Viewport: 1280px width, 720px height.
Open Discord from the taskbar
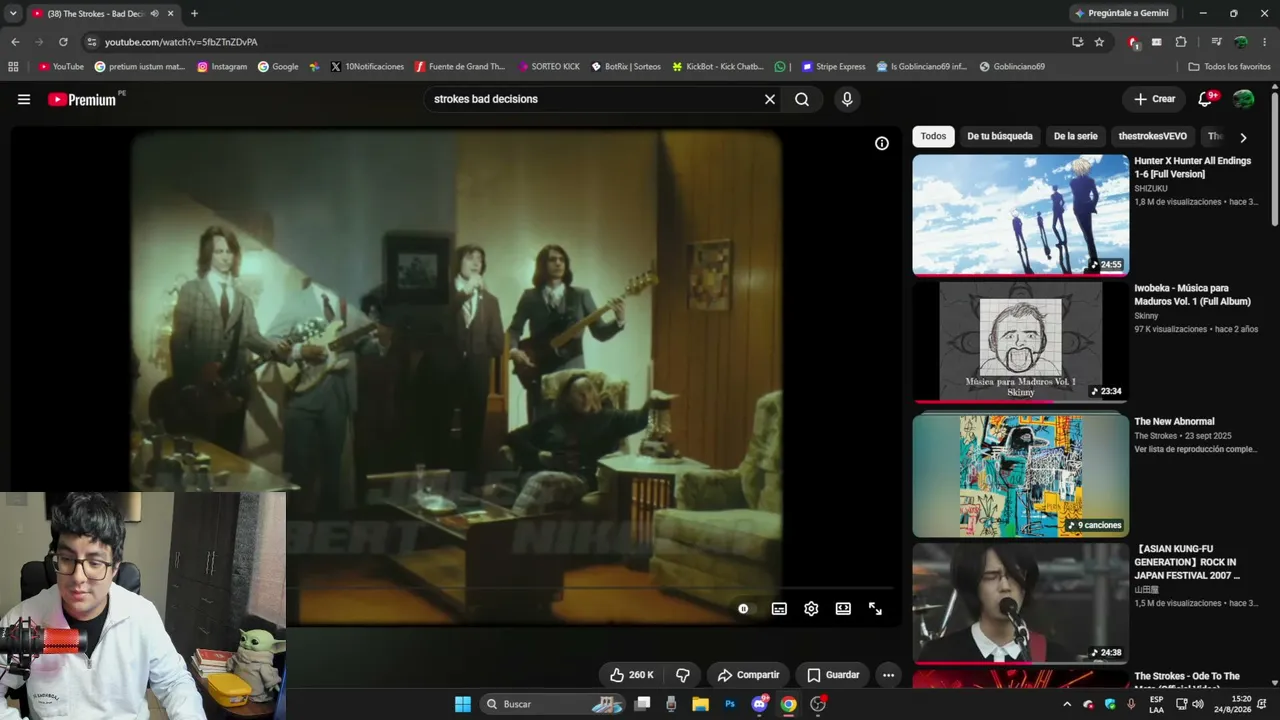point(759,704)
